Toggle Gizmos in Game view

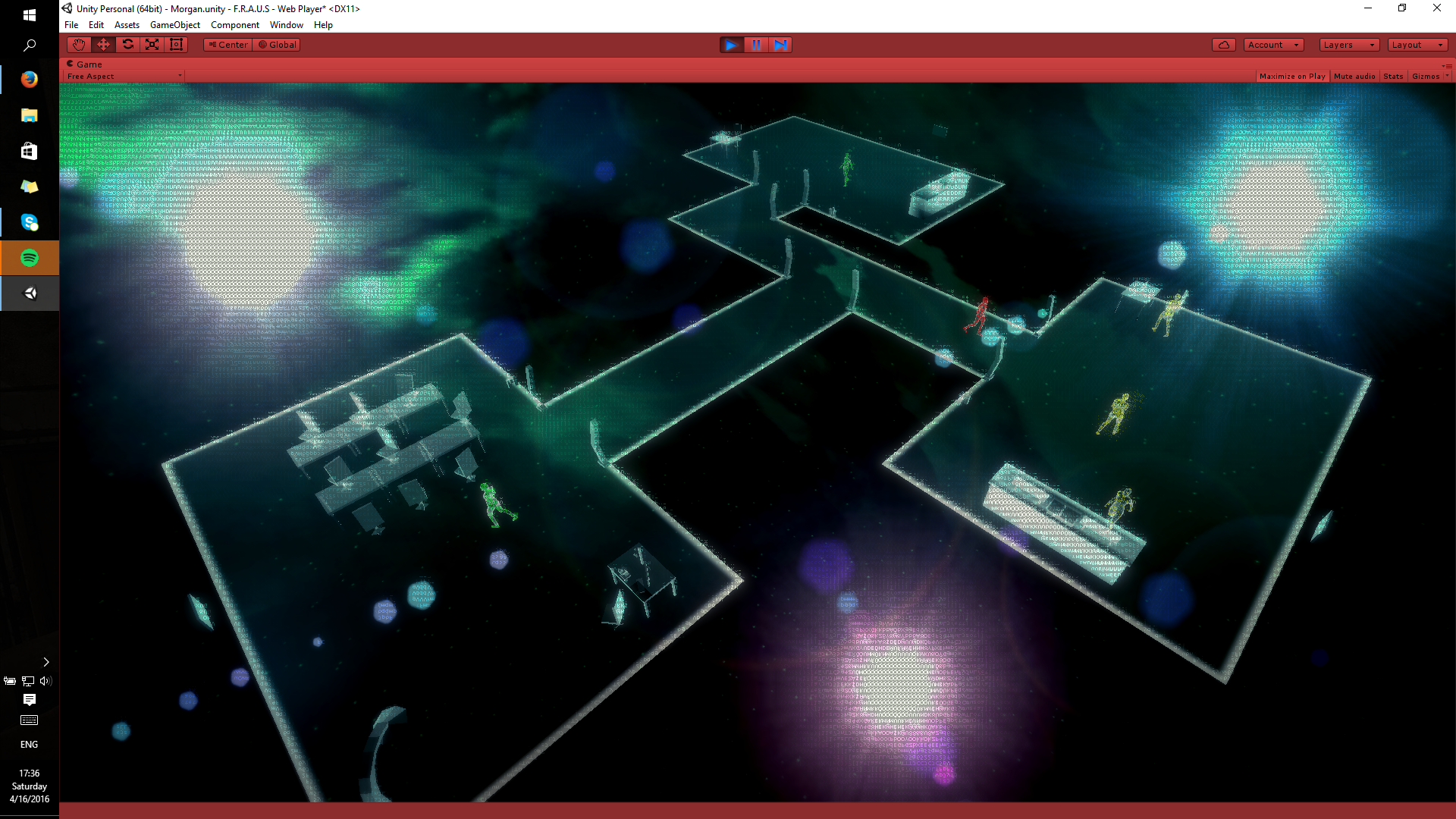[1426, 76]
